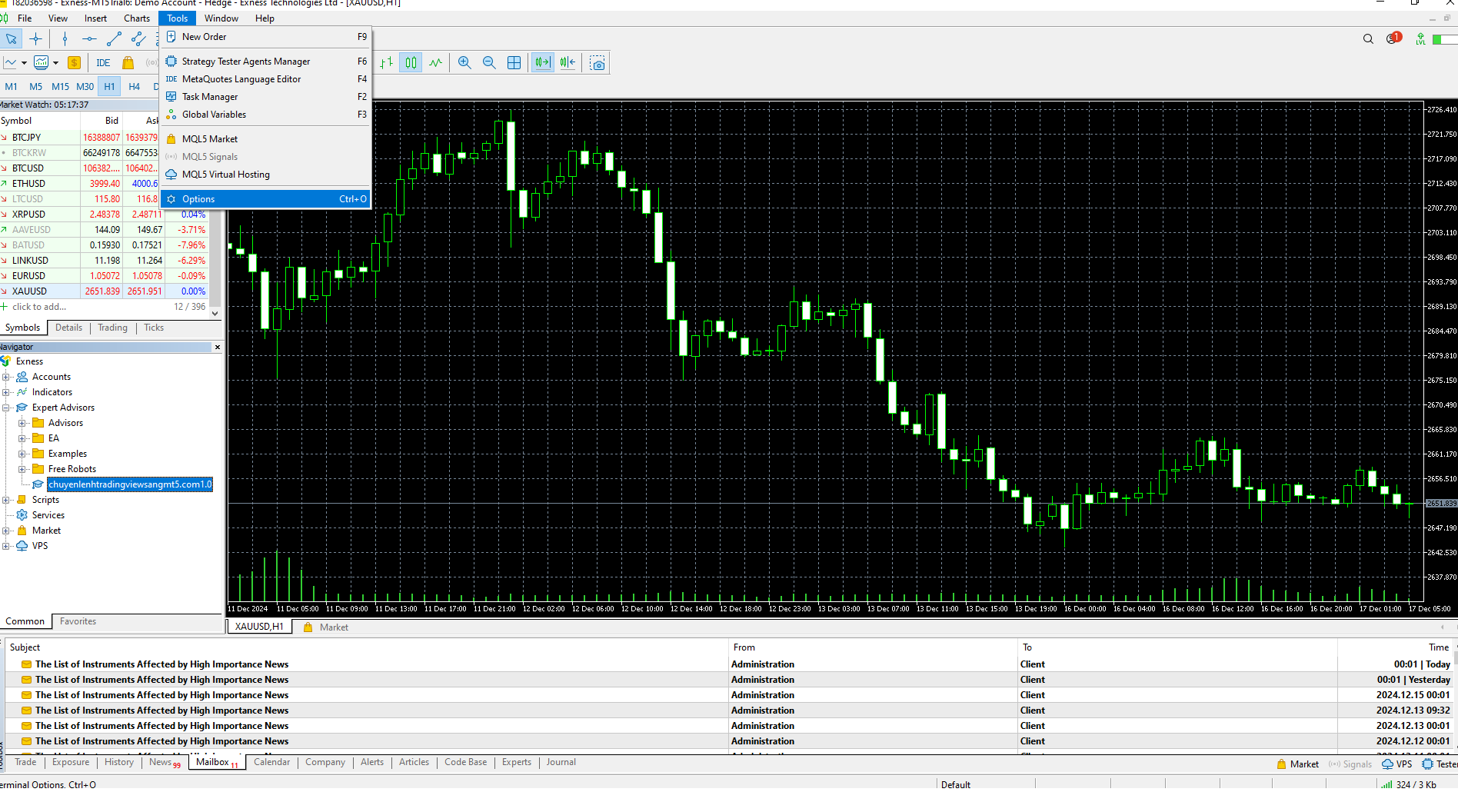Click the zoom in magnifier icon
The width and height of the screenshot is (1458, 812).
coord(464,63)
